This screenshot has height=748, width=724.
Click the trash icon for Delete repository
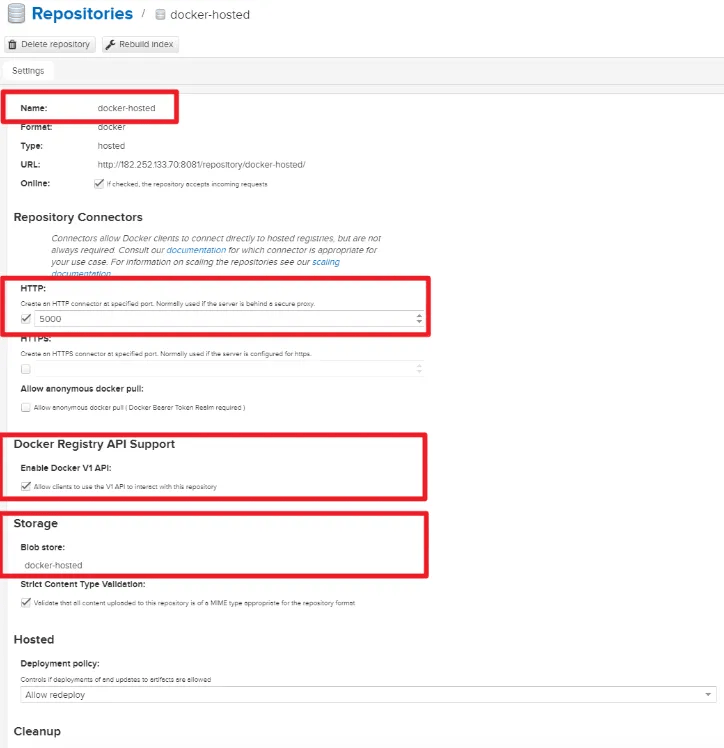click(x=12, y=45)
